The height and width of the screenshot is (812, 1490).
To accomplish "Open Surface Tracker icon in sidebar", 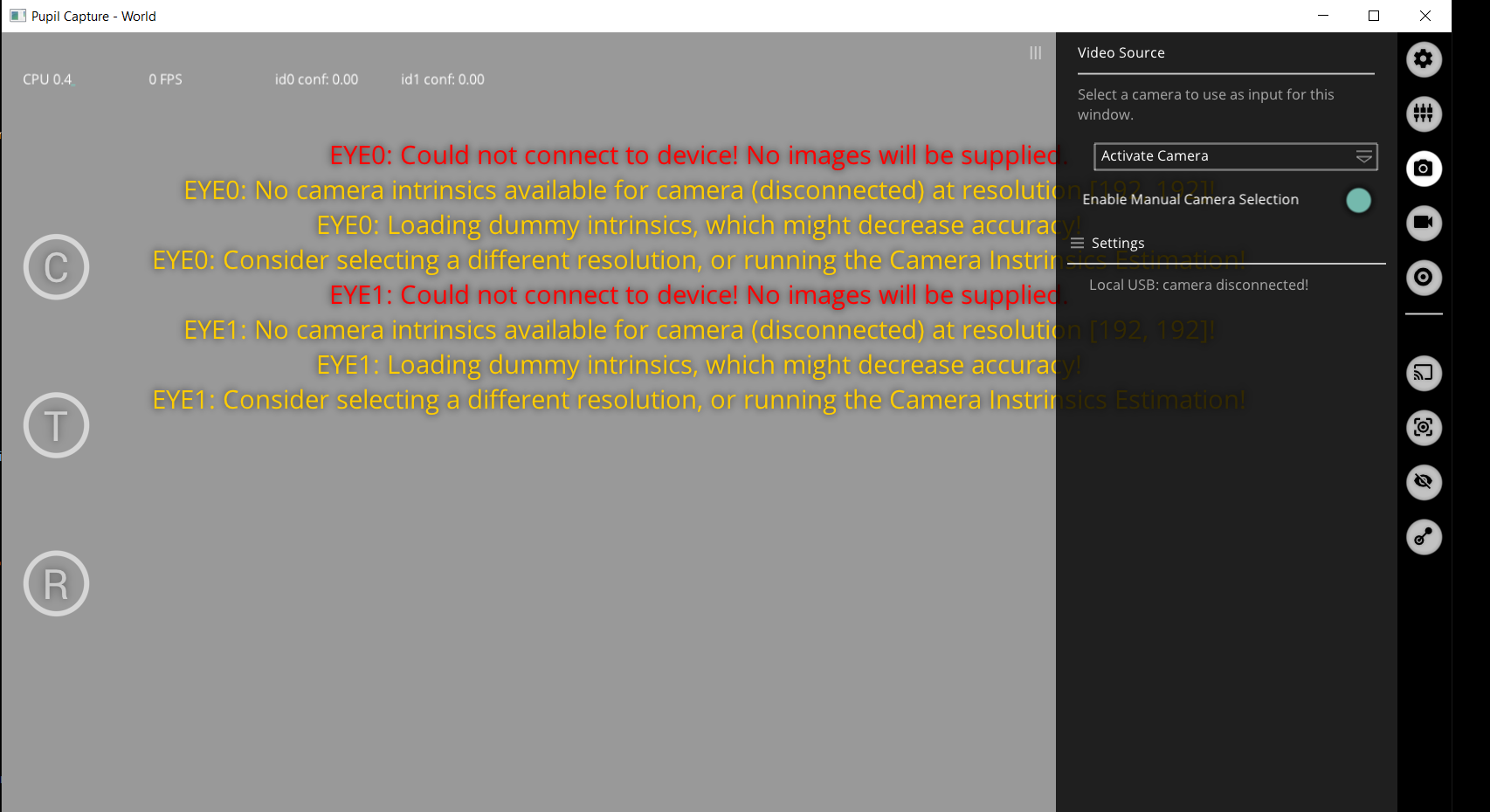I will tap(1424, 428).
